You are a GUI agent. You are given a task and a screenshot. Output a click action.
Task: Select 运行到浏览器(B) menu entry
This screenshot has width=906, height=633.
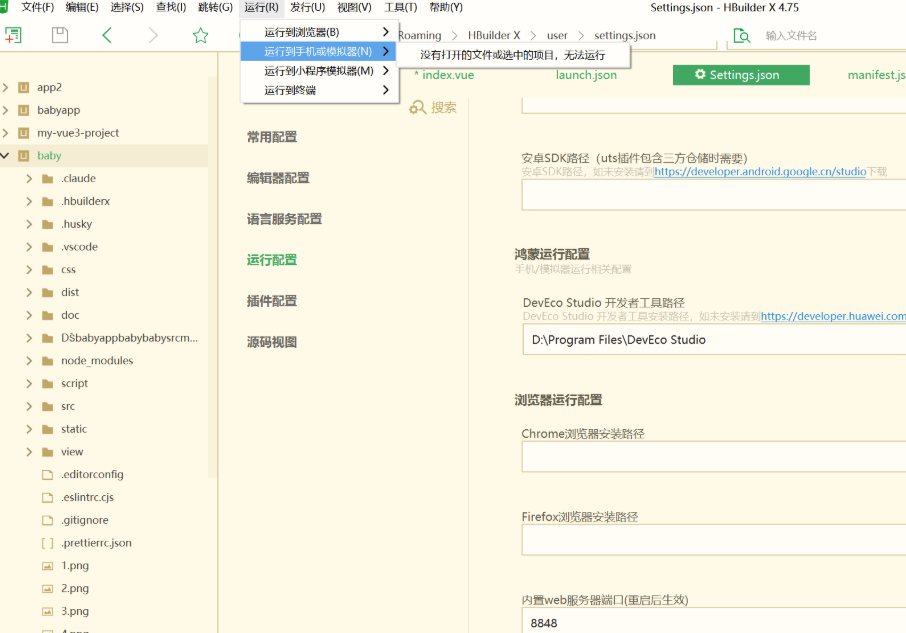301,32
